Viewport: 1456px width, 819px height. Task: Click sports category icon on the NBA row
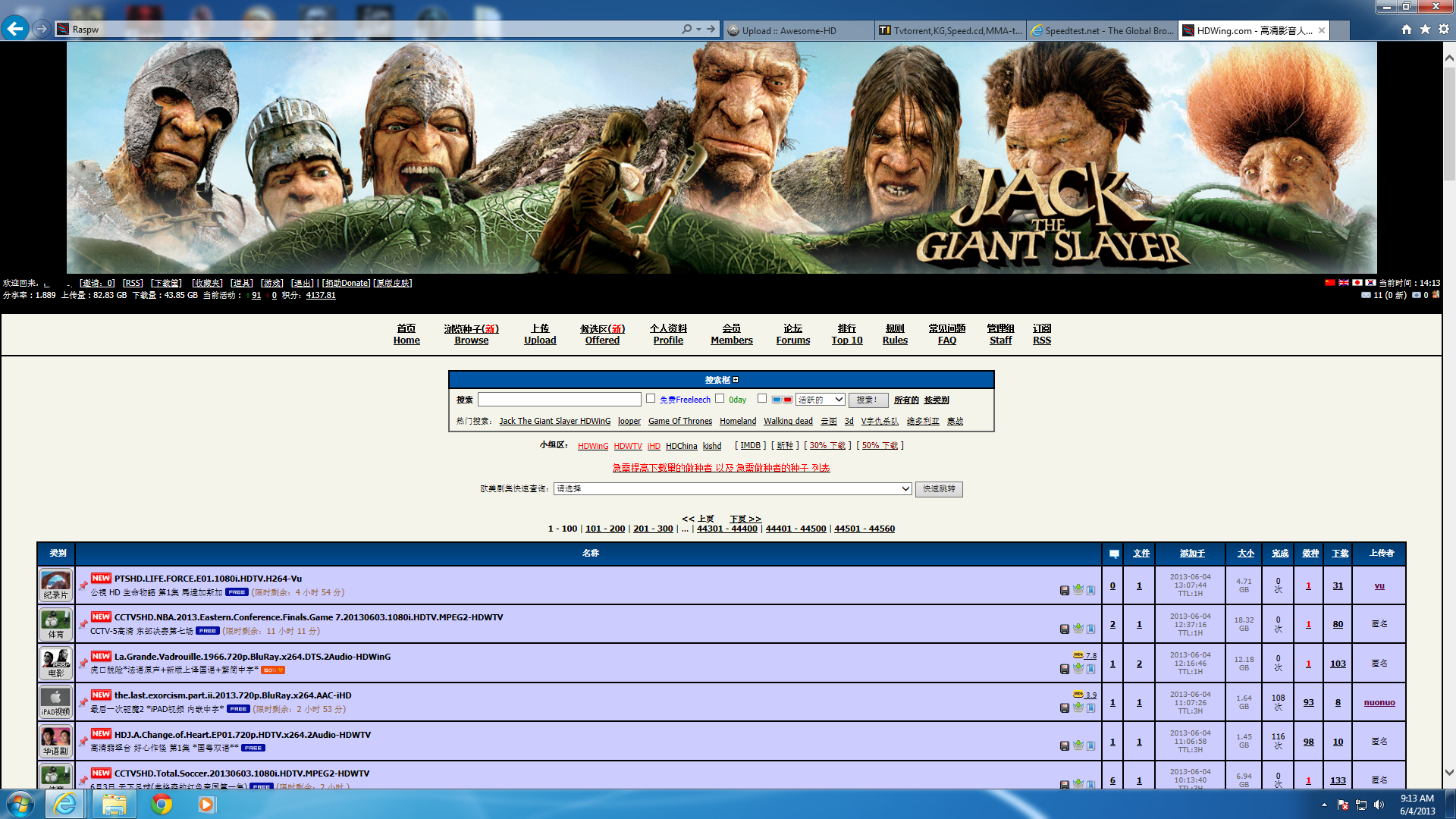(56, 624)
